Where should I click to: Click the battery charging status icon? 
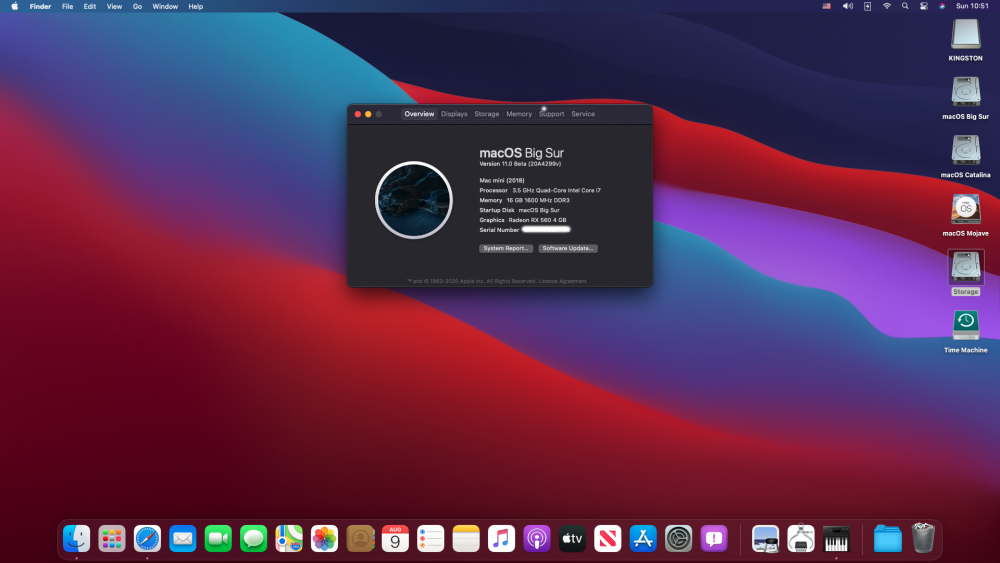click(x=867, y=6)
